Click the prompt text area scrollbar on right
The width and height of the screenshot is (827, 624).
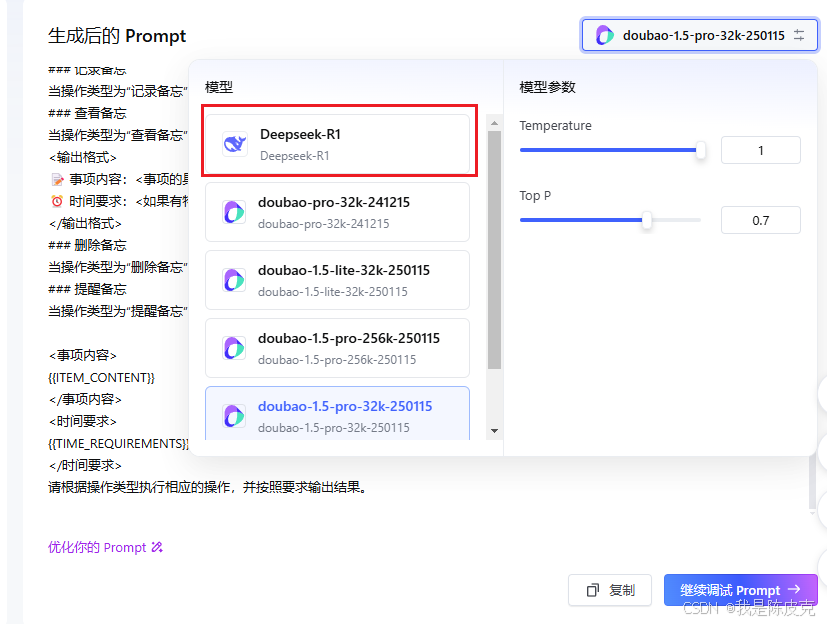pos(812,483)
